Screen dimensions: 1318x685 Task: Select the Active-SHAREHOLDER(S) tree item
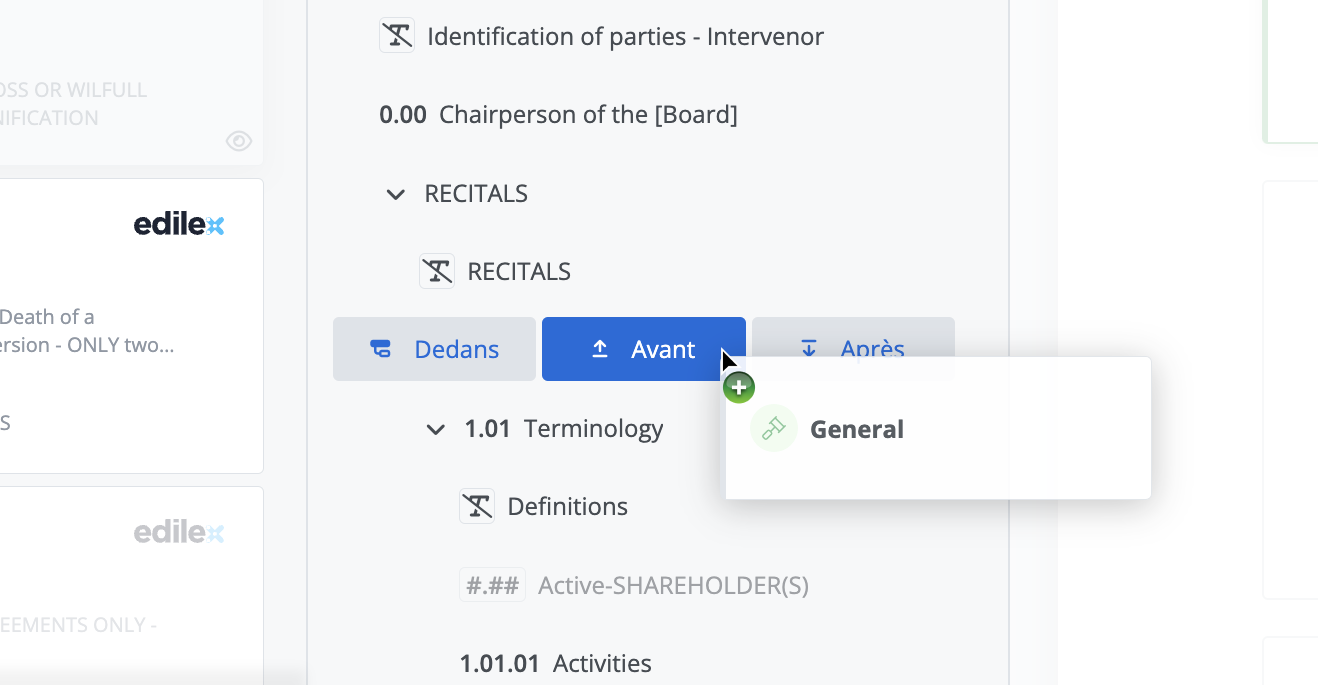pos(672,585)
